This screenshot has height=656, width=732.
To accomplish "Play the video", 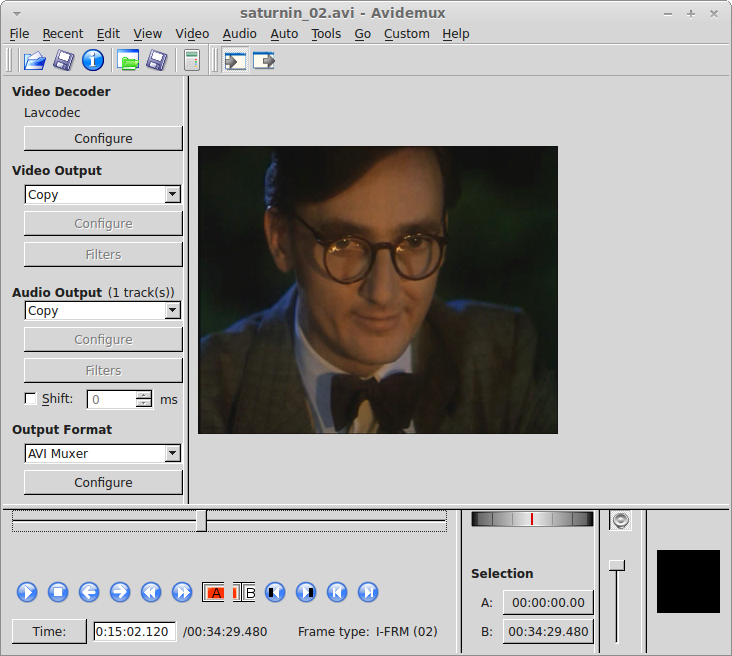I will coord(27,593).
